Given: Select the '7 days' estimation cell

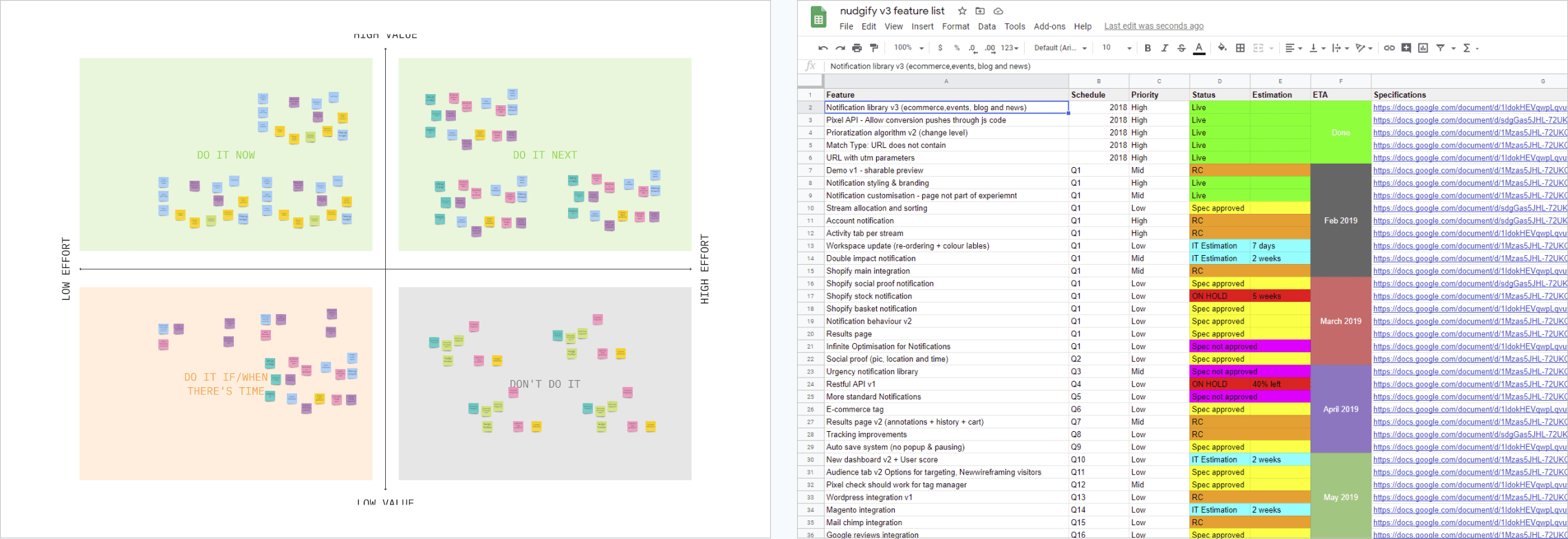Looking at the screenshot, I should [1281, 246].
